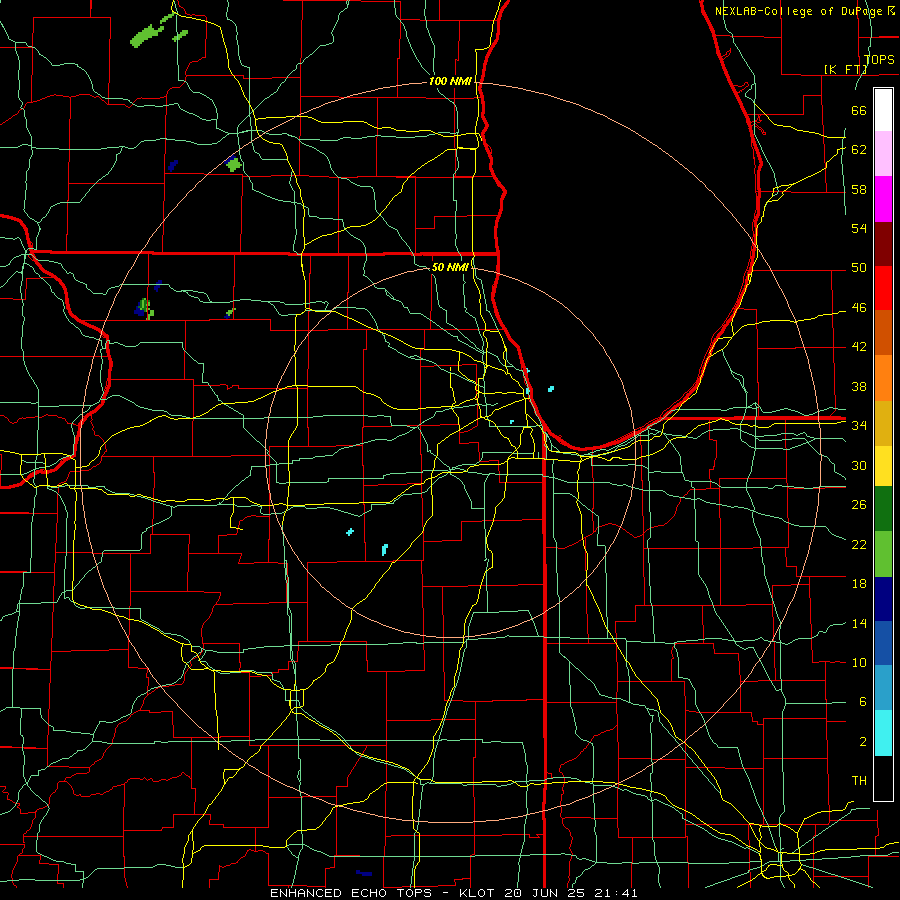Click the '100 NMI' range ring label
The width and height of the screenshot is (900, 900).
tap(450, 81)
